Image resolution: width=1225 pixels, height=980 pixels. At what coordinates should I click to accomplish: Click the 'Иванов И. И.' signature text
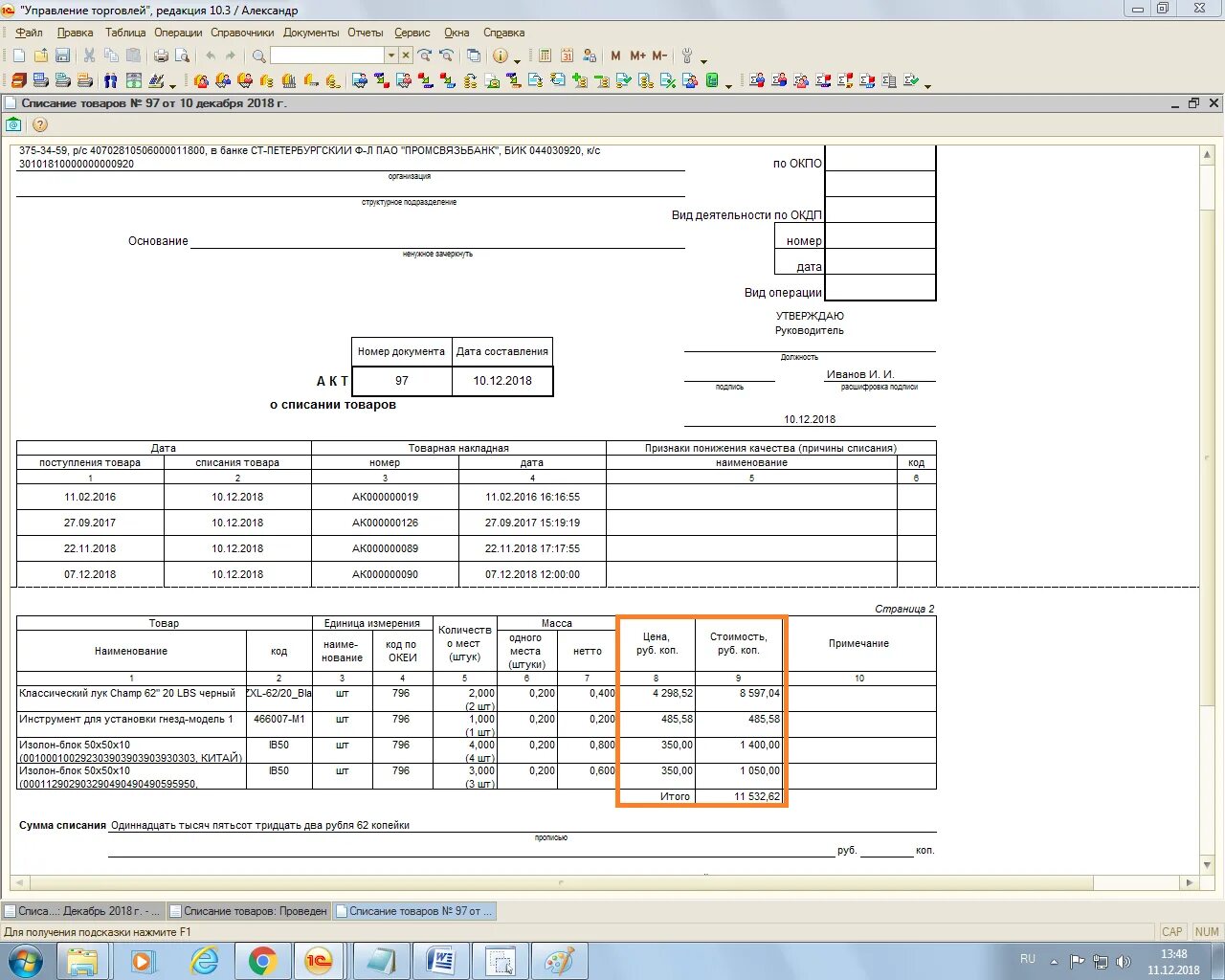coord(860,374)
